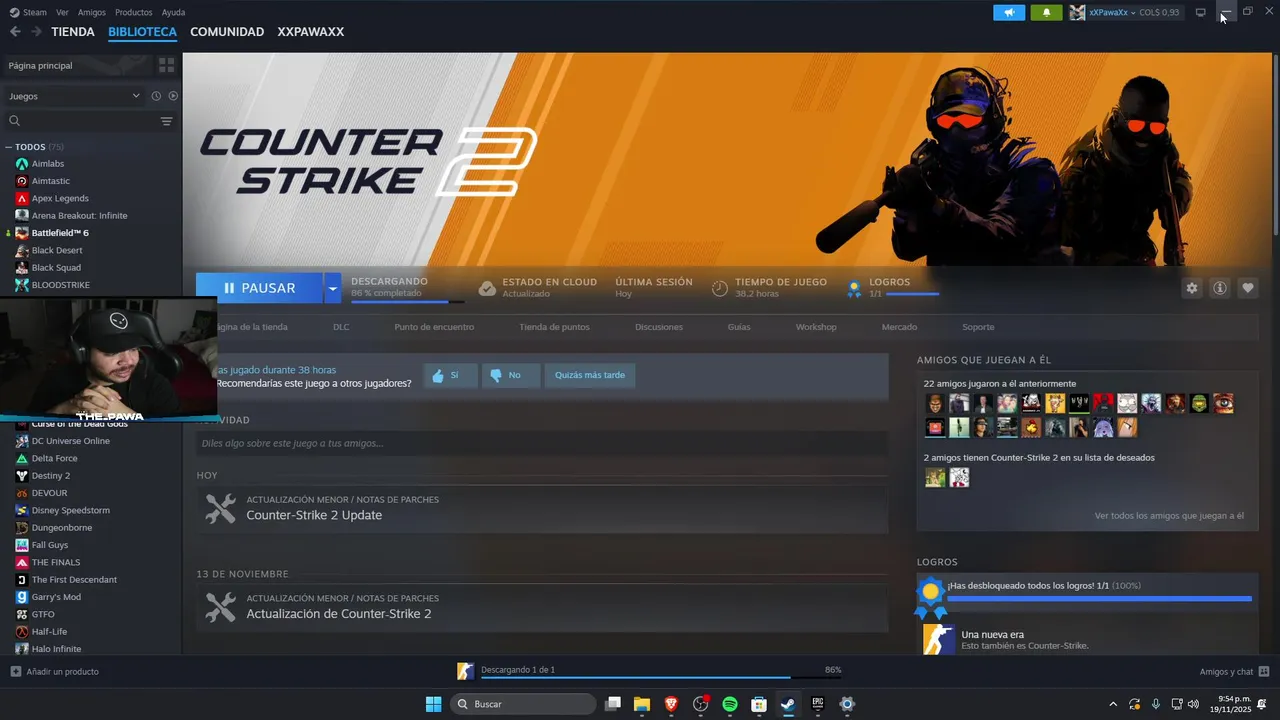
Task: Collapse the TODOS games category
Action: [10, 147]
